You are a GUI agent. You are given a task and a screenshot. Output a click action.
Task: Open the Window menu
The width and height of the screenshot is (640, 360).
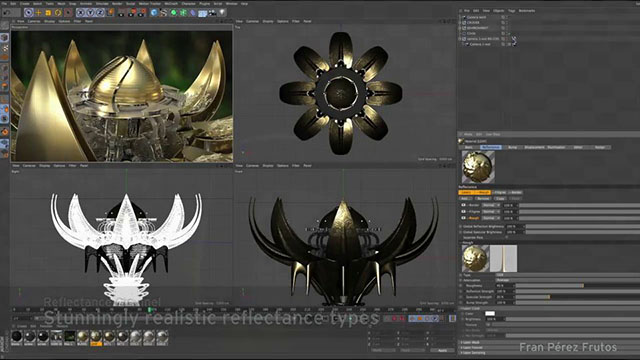point(231,4)
